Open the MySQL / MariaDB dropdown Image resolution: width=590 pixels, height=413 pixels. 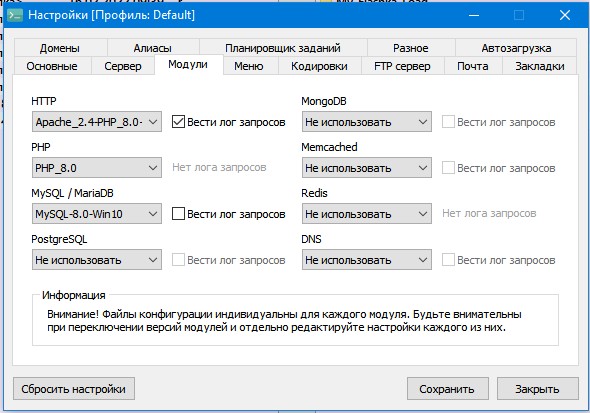click(97, 214)
